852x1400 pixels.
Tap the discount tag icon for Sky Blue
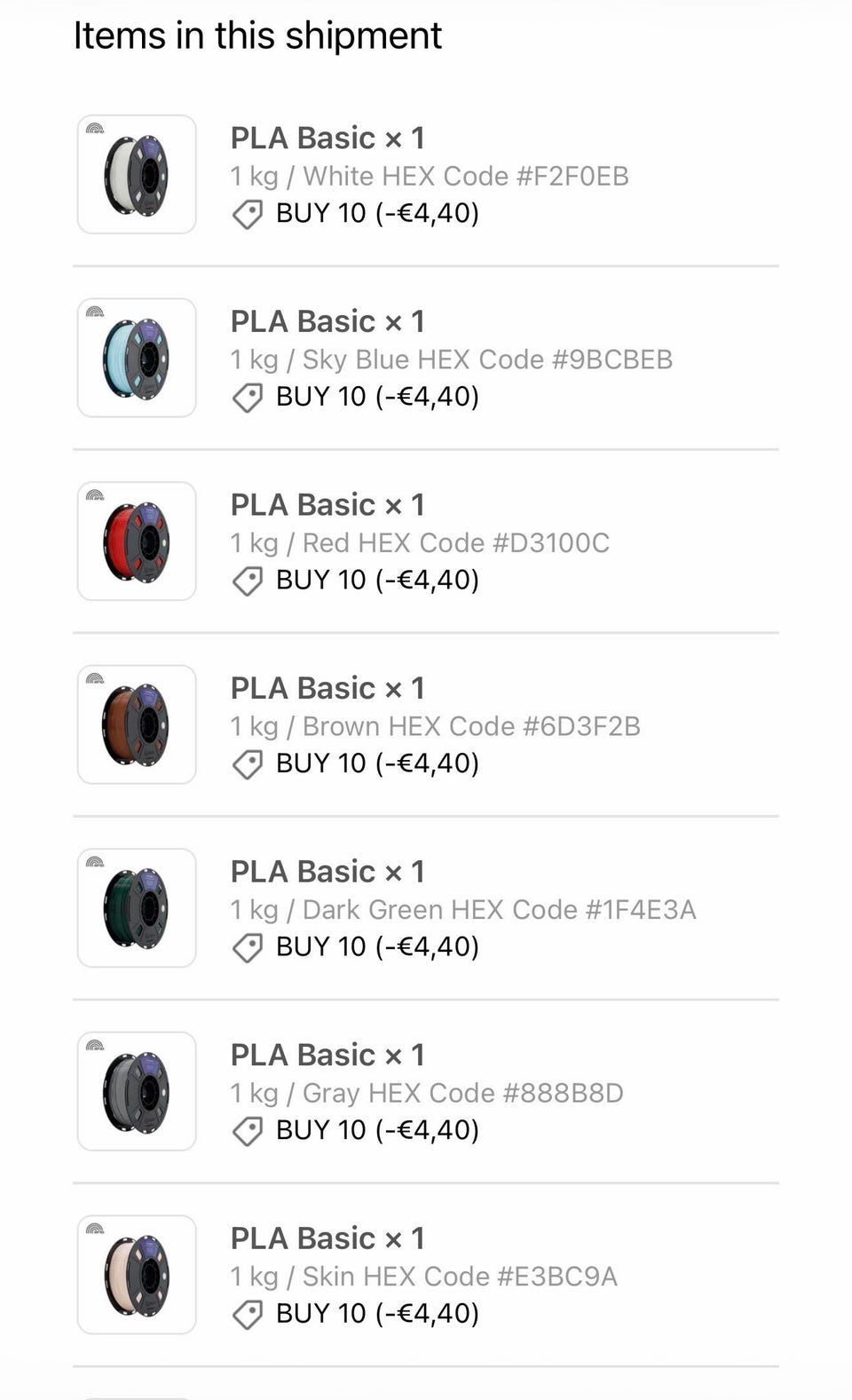click(248, 398)
